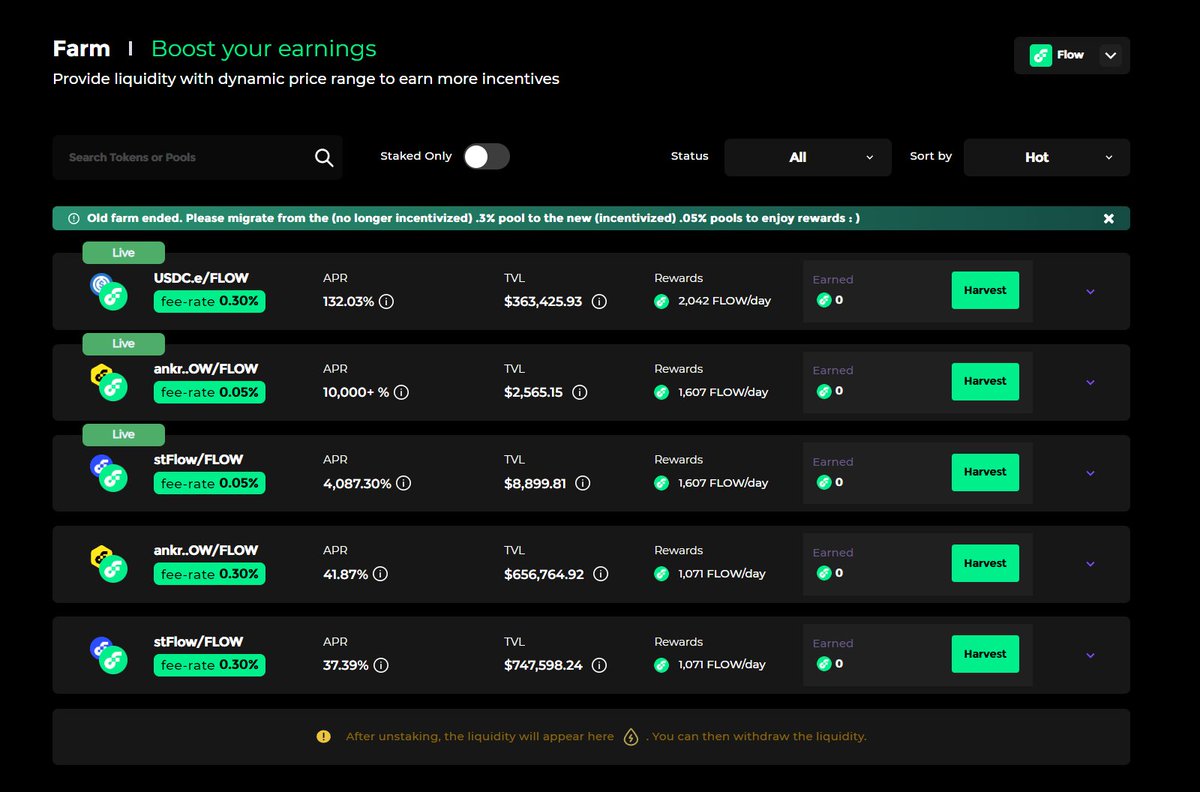
Task: Click the search magnifier icon
Action: pyautogui.click(x=324, y=157)
